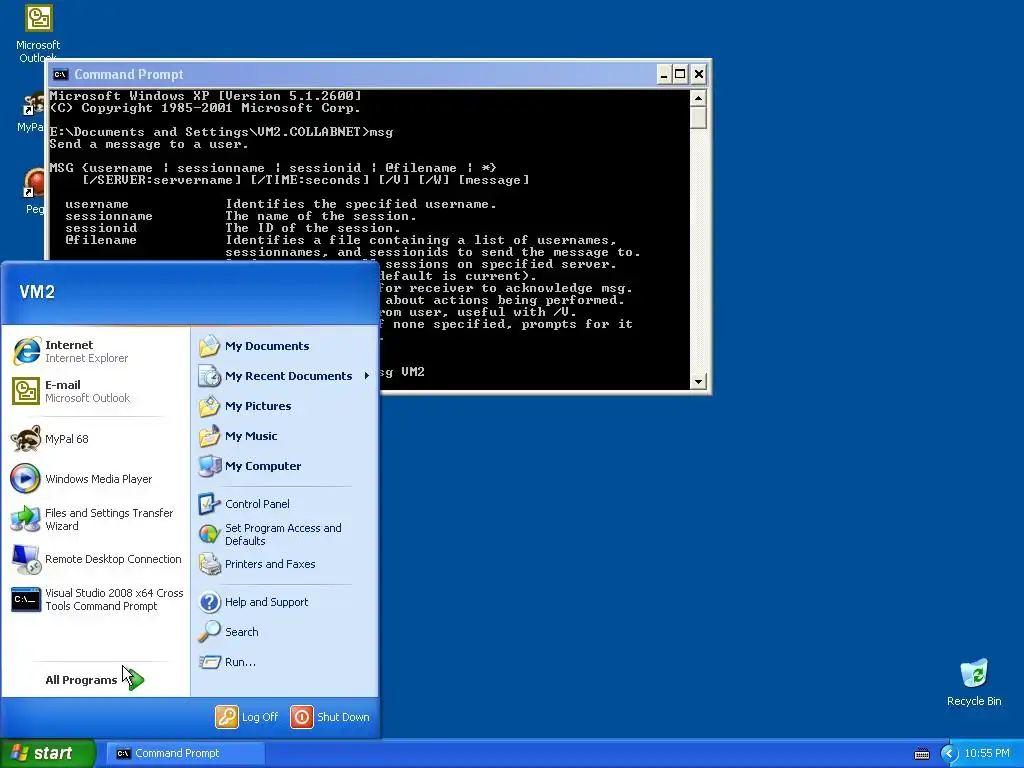Select Microsoft Outlook desktop icon
This screenshot has width=1024, height=768.
point(38,33)
